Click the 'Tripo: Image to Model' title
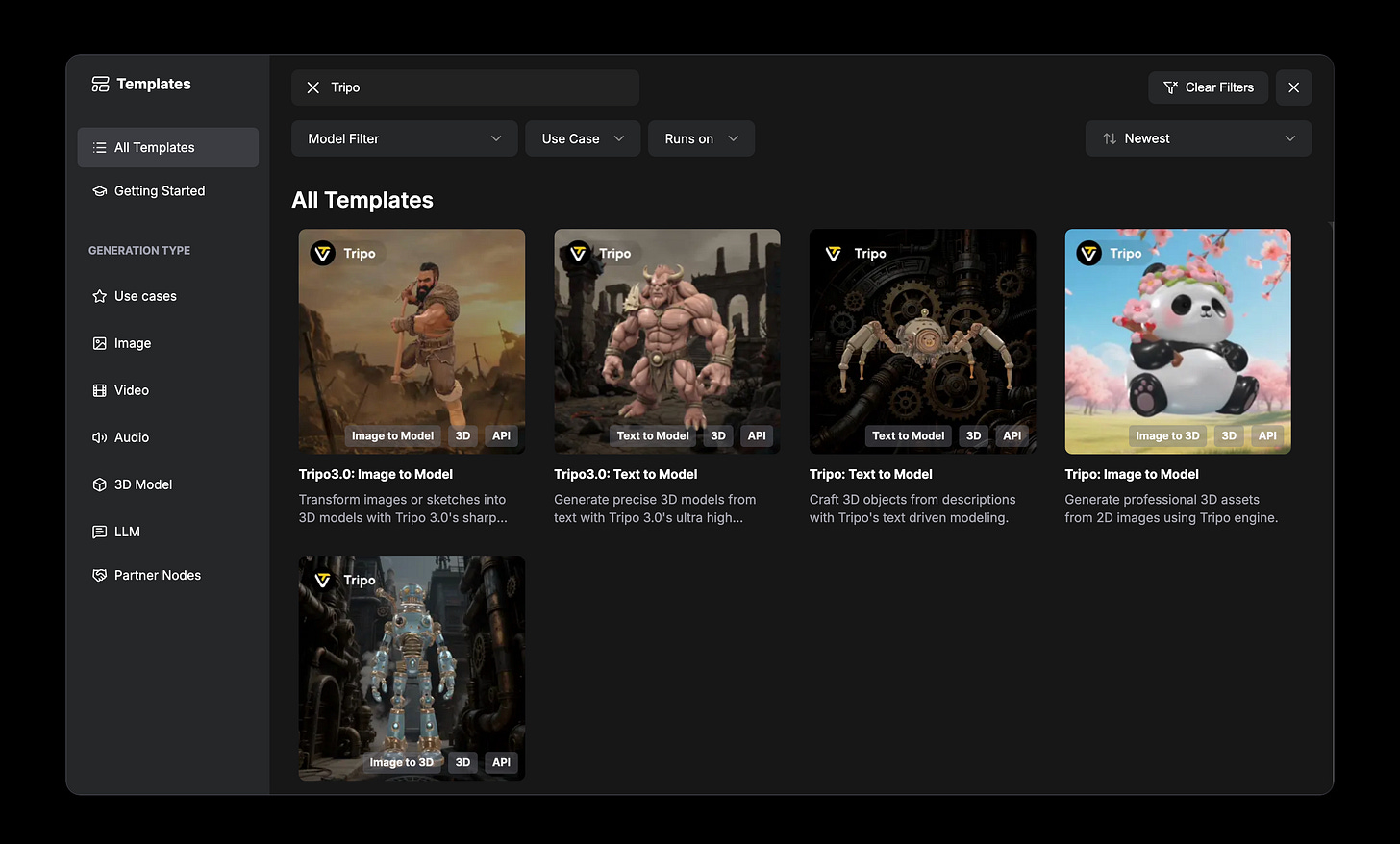Screen dimensions: 1400x844 tap(1132, 475)
